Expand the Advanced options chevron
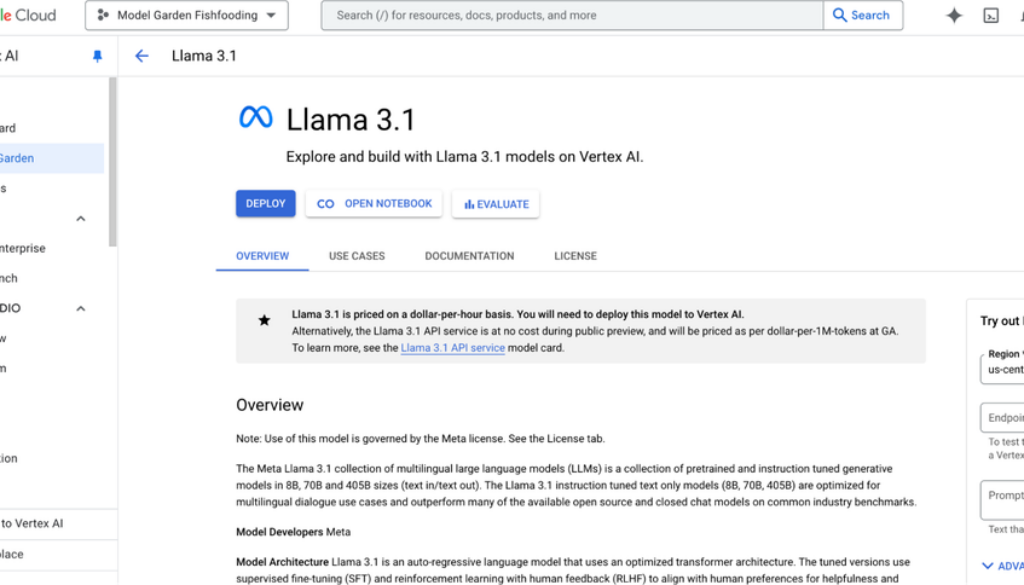 click(x=988, y=566)
